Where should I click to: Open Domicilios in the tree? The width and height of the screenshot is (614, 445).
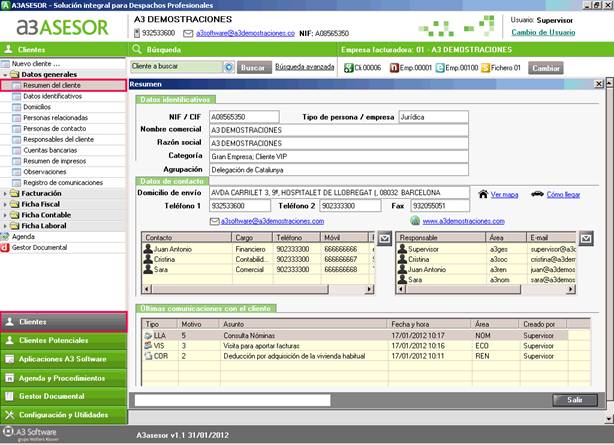(x=37, y=107)
